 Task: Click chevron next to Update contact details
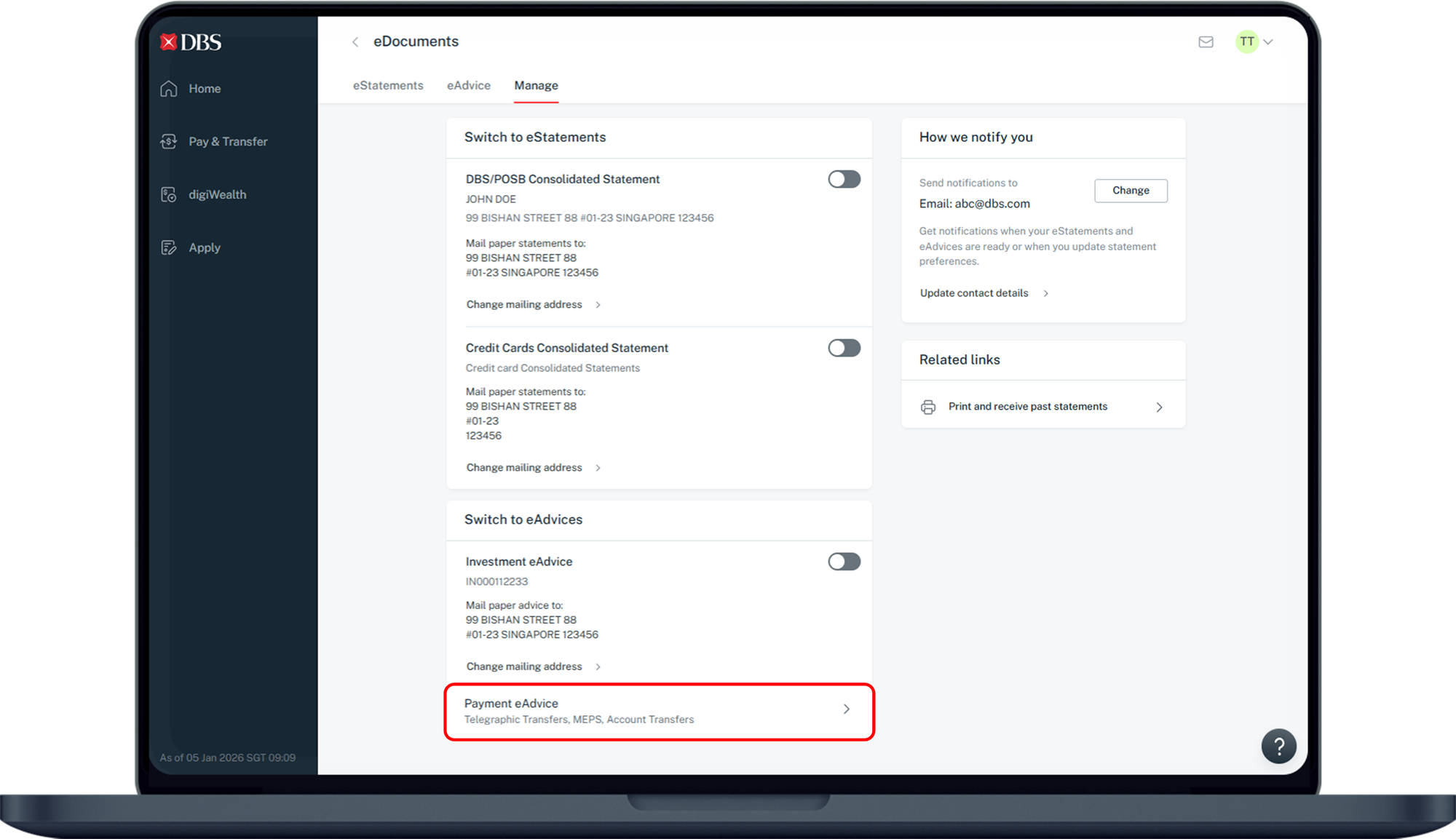click(1046, 294)
